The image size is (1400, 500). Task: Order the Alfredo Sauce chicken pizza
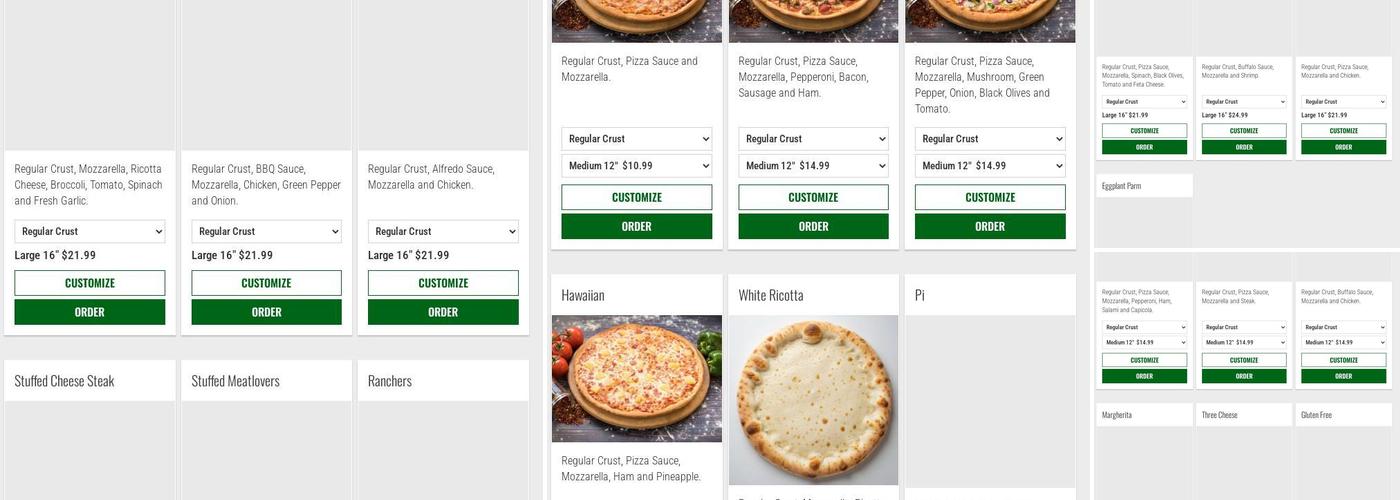[443, 312]
